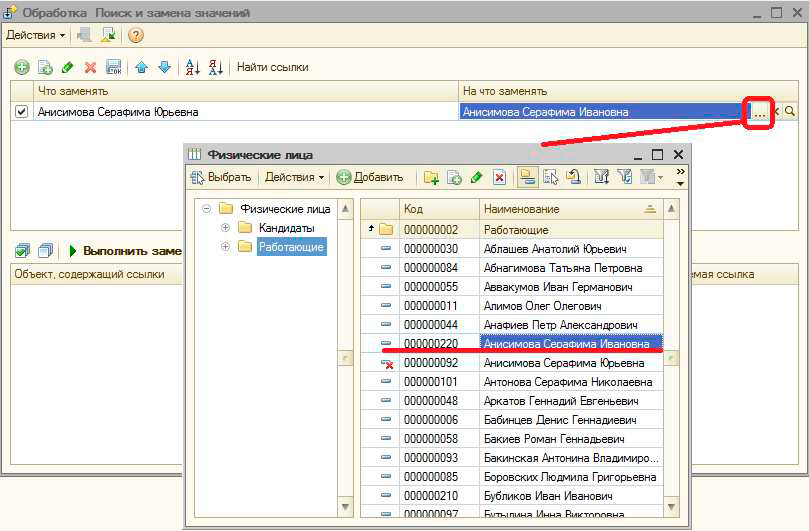Sort ascending with the A-Z icon
Image resolution: width=809 pixels, height=531 pixels.
click(193, 67)
